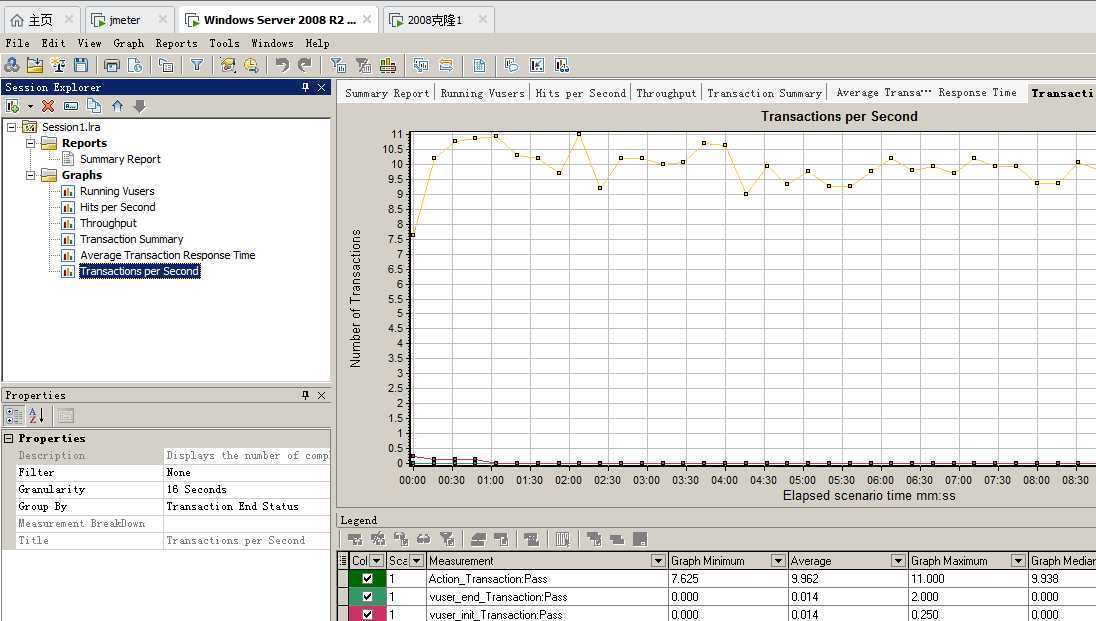
Task: Collapse the Reports tree folder
Action: (x=31, y=143)
